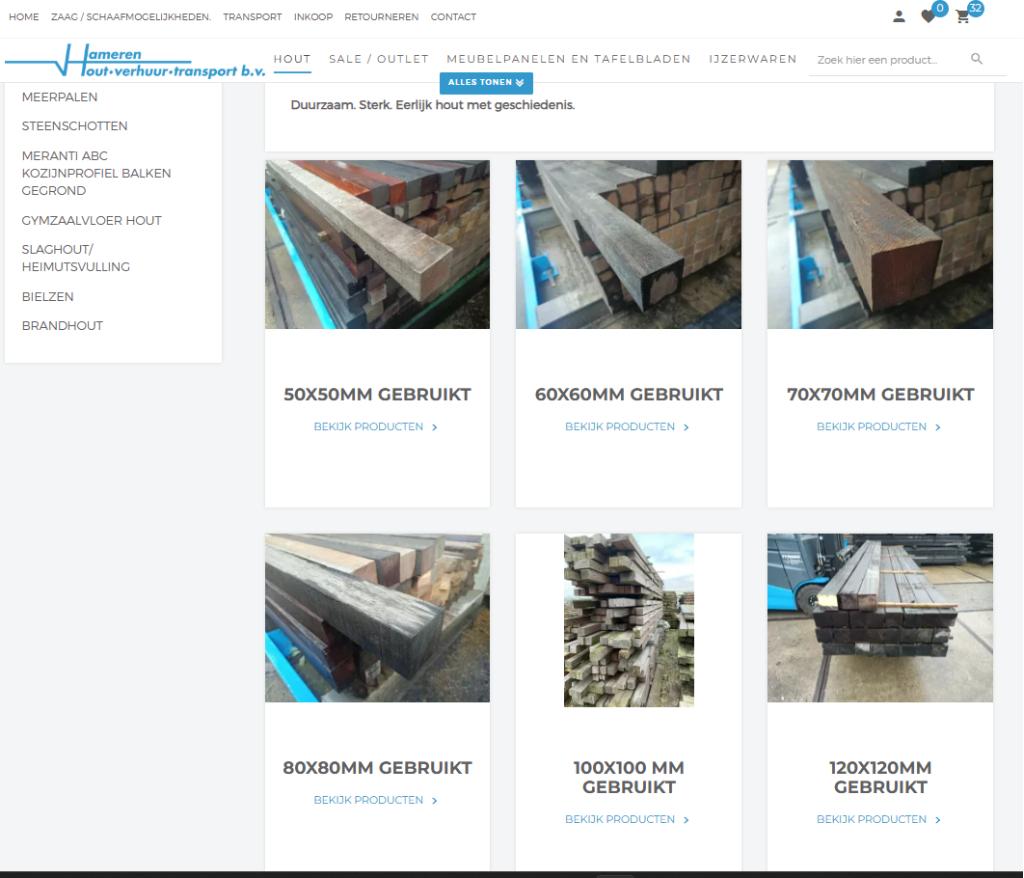Open the 120x120mm Gebruikt product photo

click(x=879, y=617)
